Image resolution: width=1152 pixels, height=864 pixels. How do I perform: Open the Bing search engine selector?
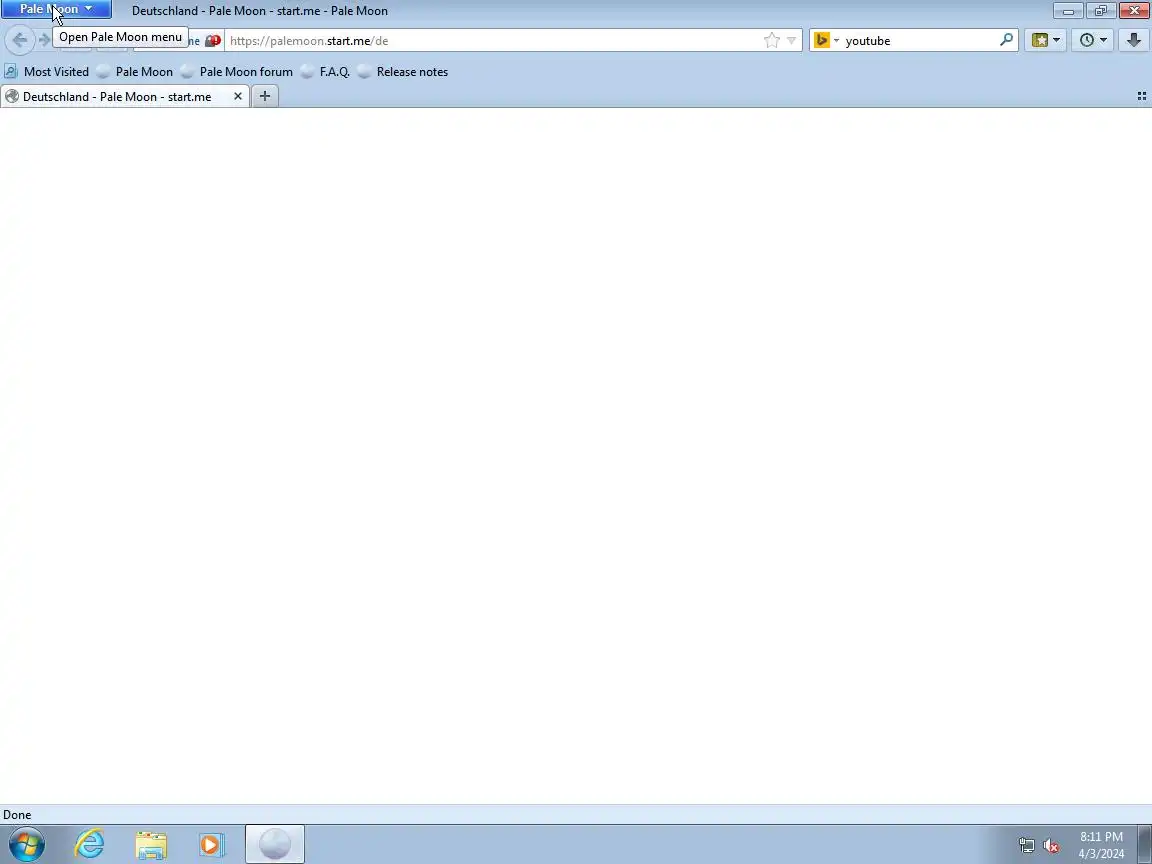(827, 40)
